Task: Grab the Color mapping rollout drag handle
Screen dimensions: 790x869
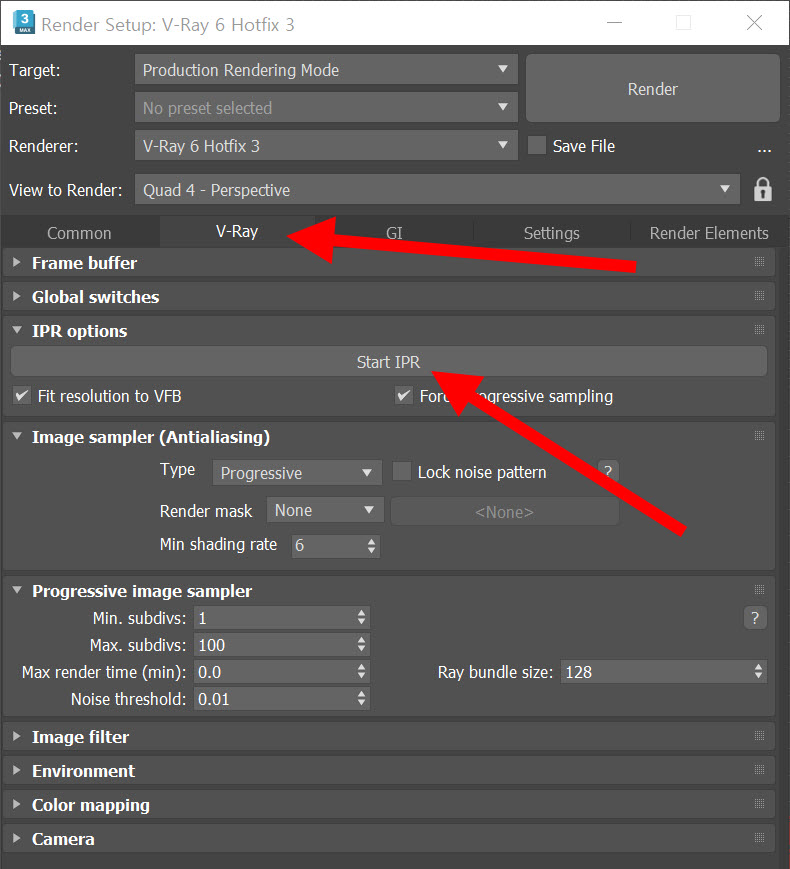Action: pyautogui.click(x=760, y=804)
